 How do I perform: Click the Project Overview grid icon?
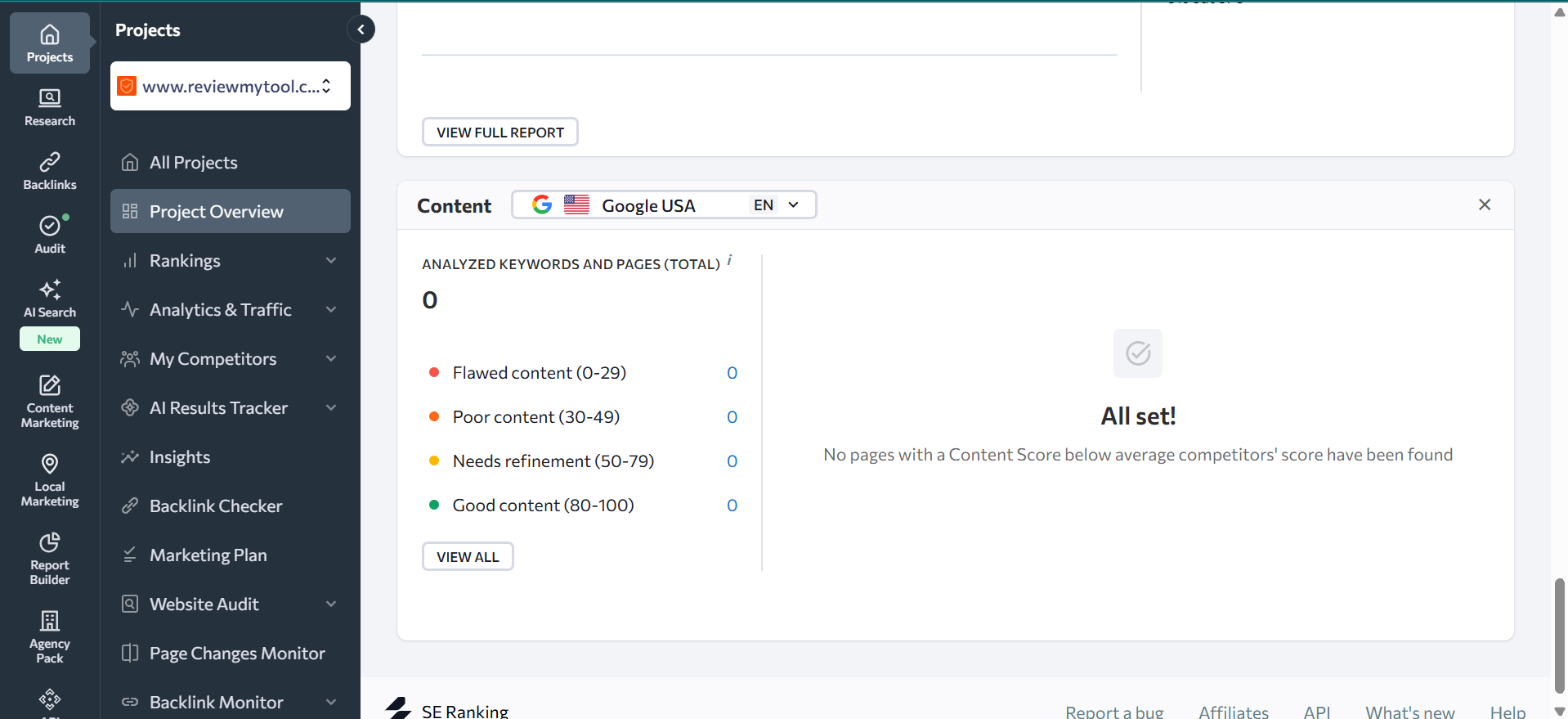(x=130, y=211)
